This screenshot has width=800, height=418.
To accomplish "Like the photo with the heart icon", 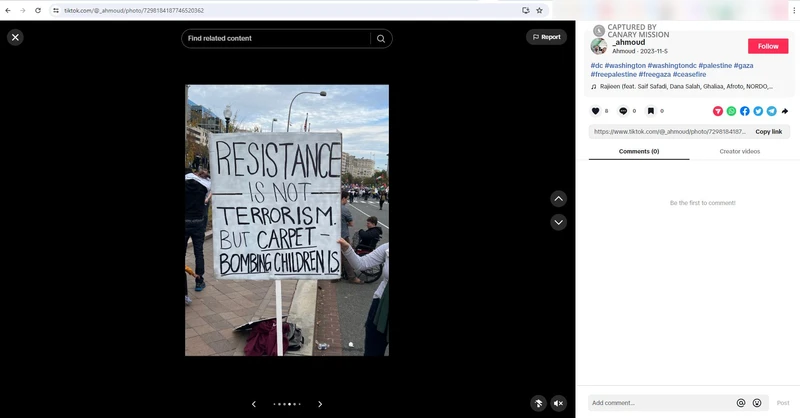I will [596, 111].
